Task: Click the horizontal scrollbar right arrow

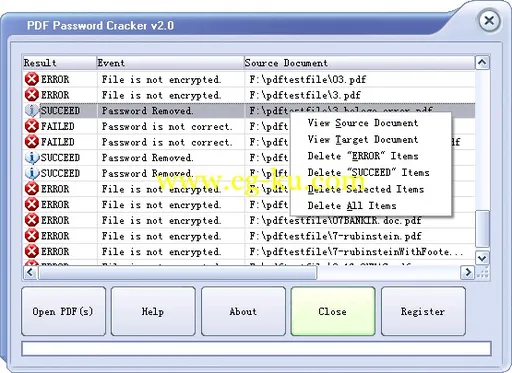Action: pyautogui.click(x=467, y=272)
